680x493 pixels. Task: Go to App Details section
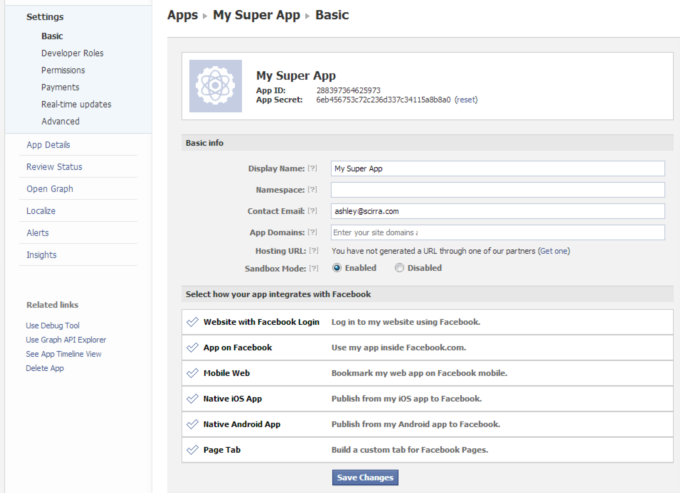tap(48, 145)
